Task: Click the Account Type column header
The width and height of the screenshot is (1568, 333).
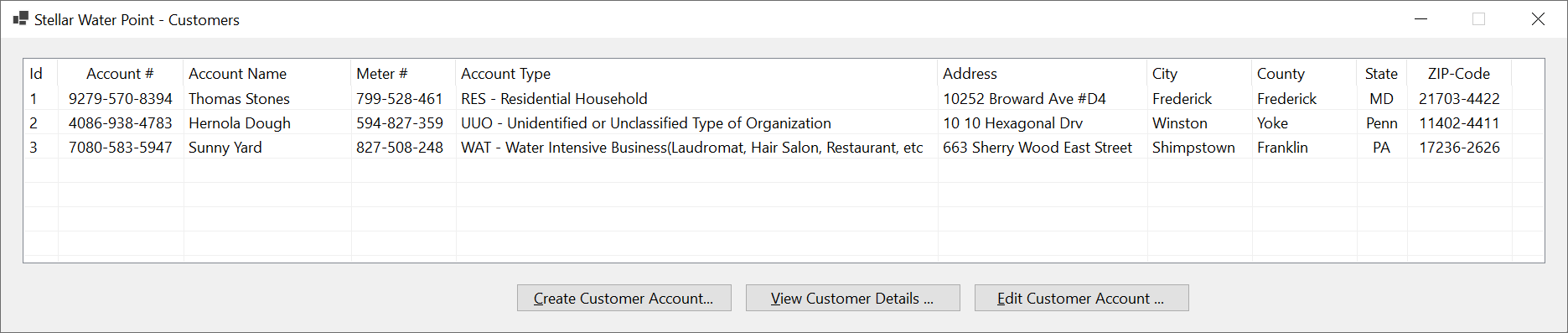Action: (697, 73)
